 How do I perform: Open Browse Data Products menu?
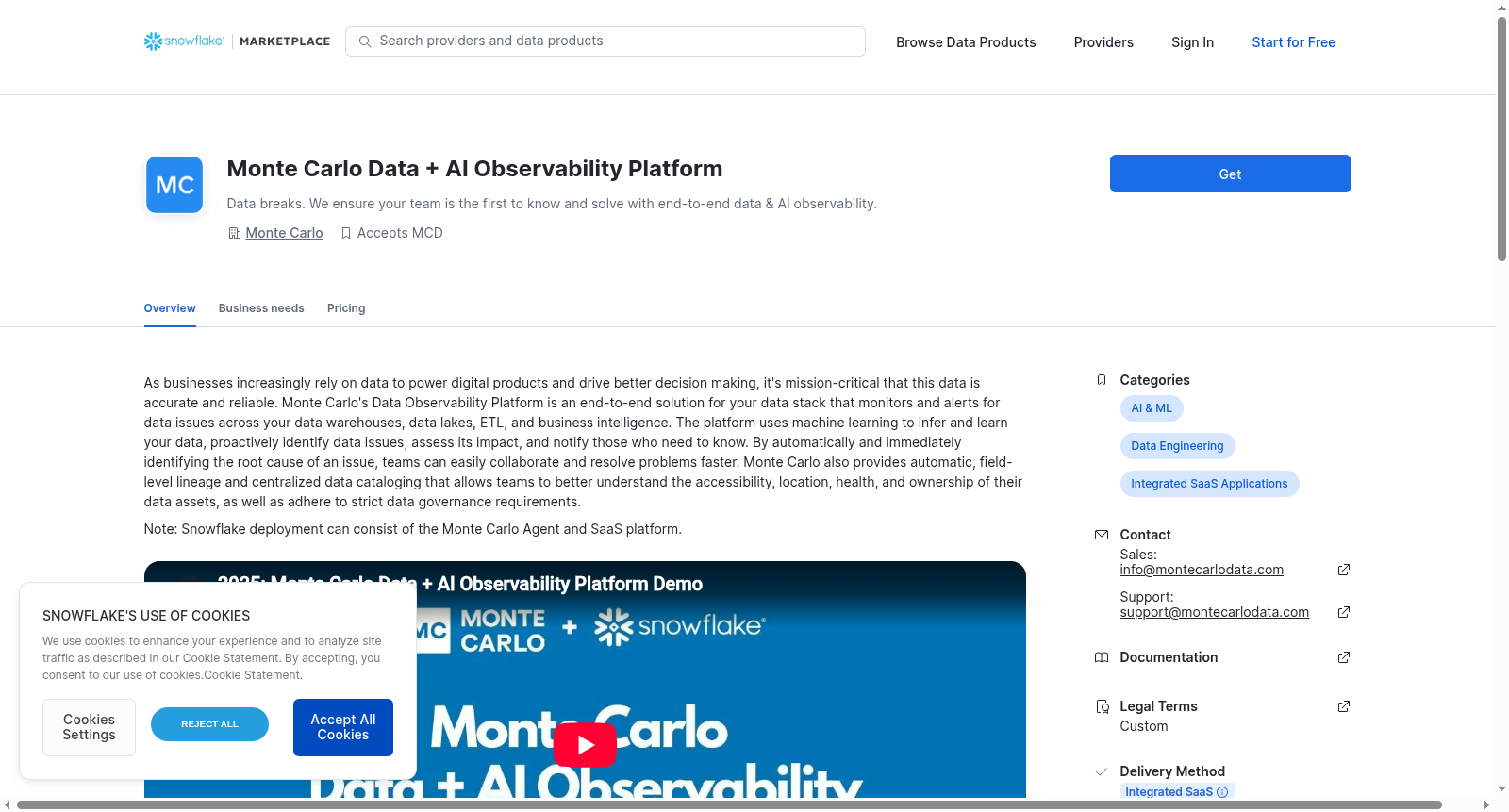point(966,42)
